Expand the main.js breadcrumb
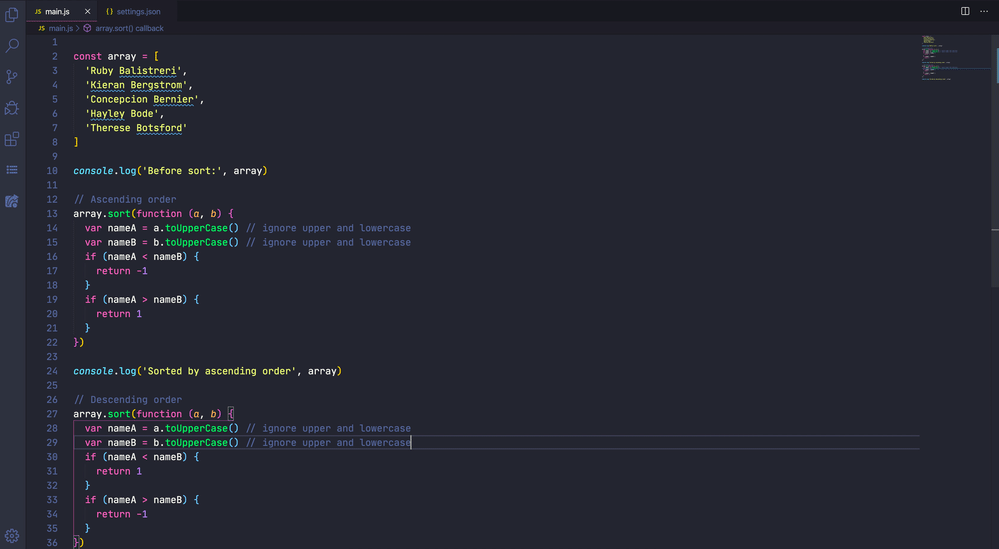This screenshot has height=549, width=999. [x=59, y=28]
